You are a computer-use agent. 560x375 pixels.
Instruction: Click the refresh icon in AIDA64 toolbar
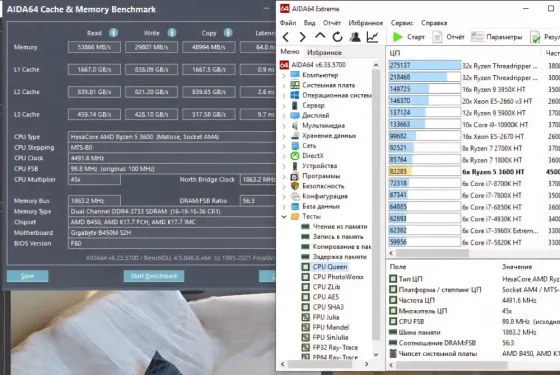tap(338, 37)
